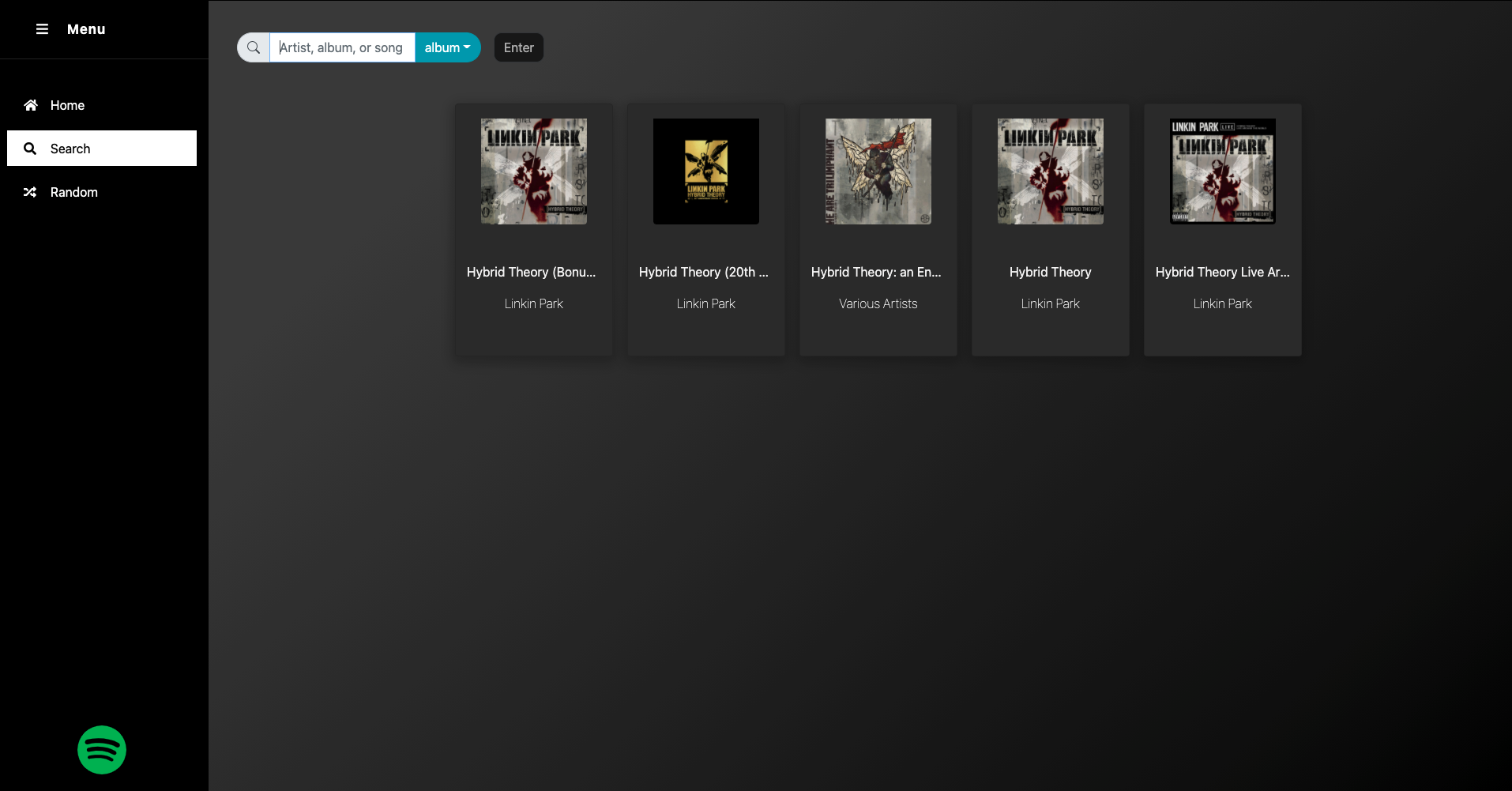This screenshot has width=1512, height=791.
Task: Click the title Hybrid Theory: an En...
Action: tap(876, 272)
